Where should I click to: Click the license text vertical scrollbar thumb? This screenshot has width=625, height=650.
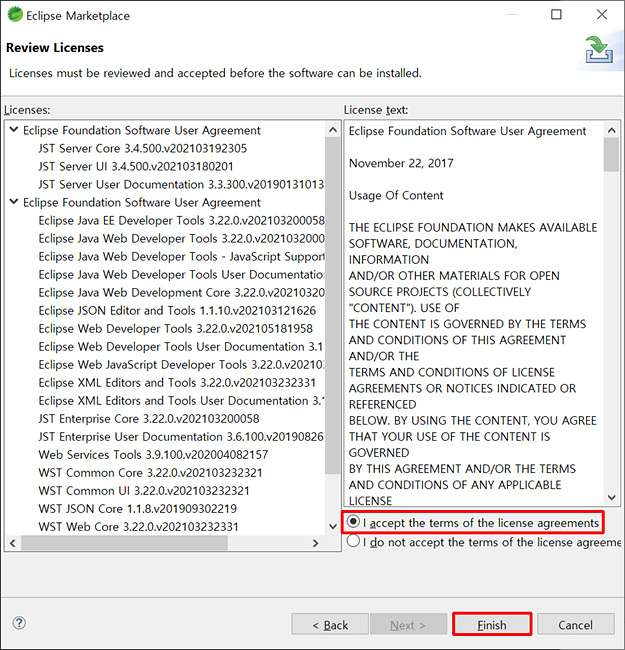(611, 155)
